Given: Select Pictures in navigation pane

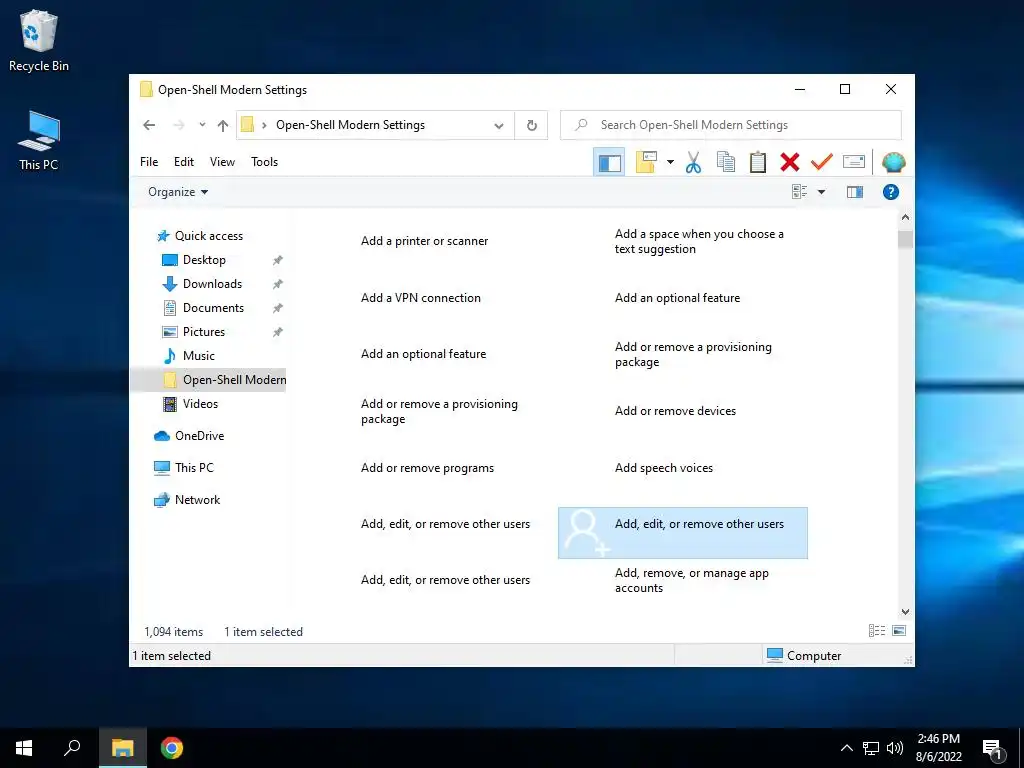Looking at the screenshot, I should 204,332.
